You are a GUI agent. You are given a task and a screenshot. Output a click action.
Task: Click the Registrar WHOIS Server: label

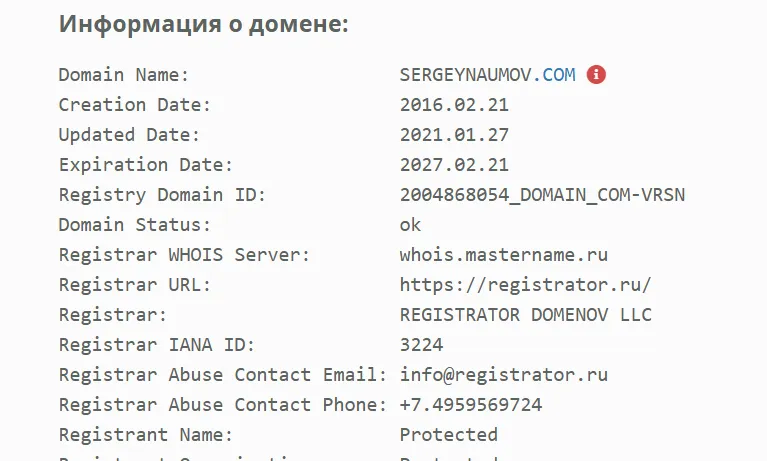click(x=184, y=254)
